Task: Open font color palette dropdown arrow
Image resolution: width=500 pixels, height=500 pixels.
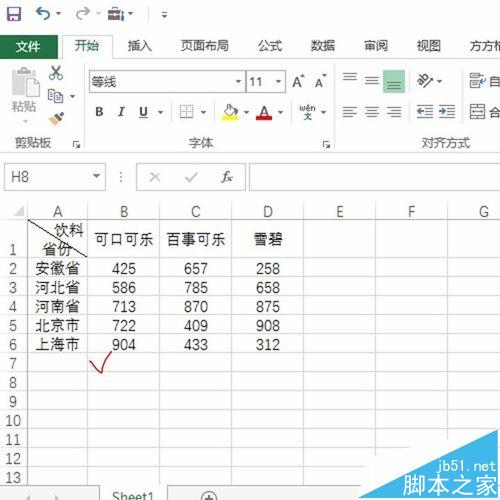Action: [280, 112]
